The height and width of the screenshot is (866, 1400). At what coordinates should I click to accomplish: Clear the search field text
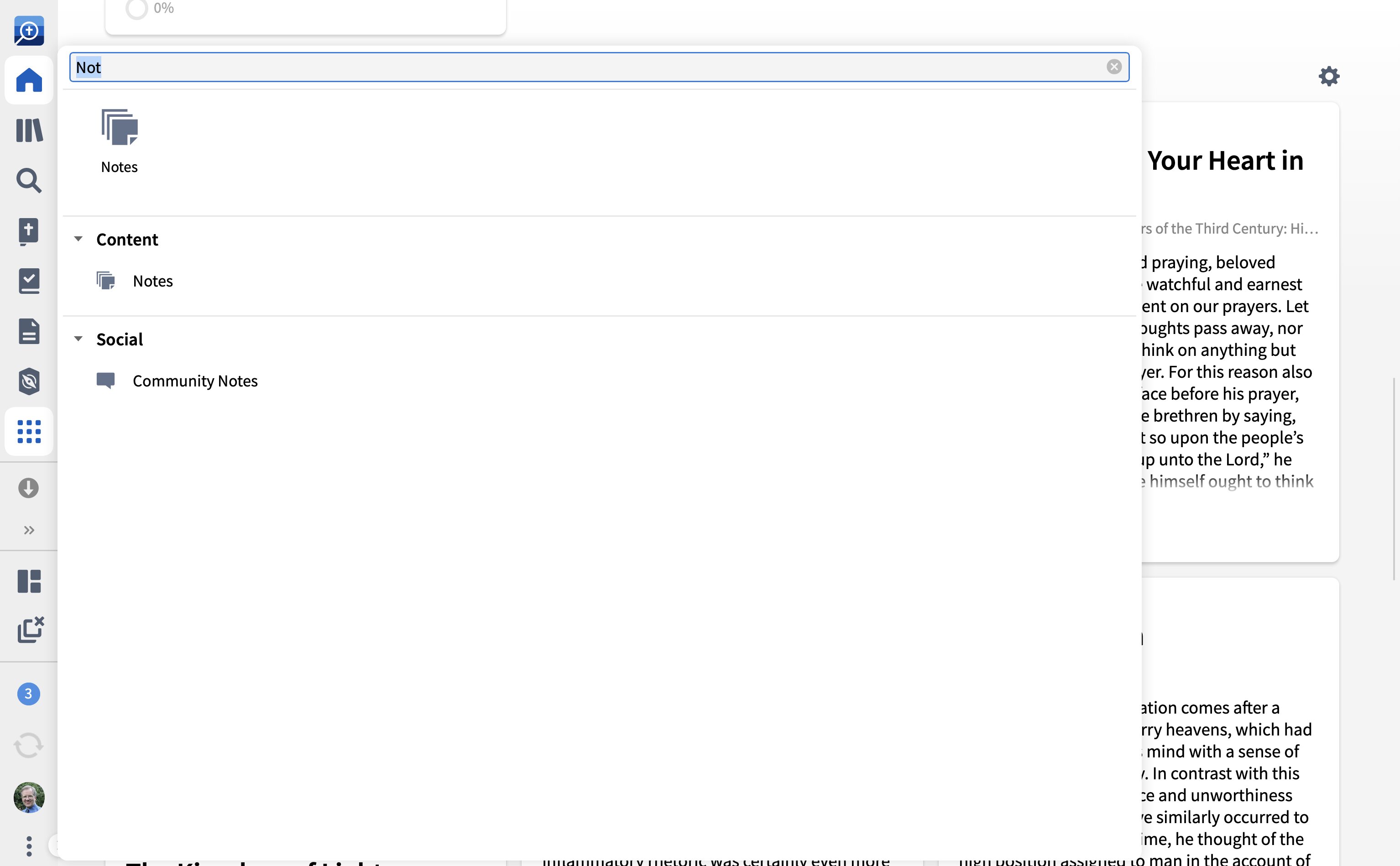pos(1113,67)
